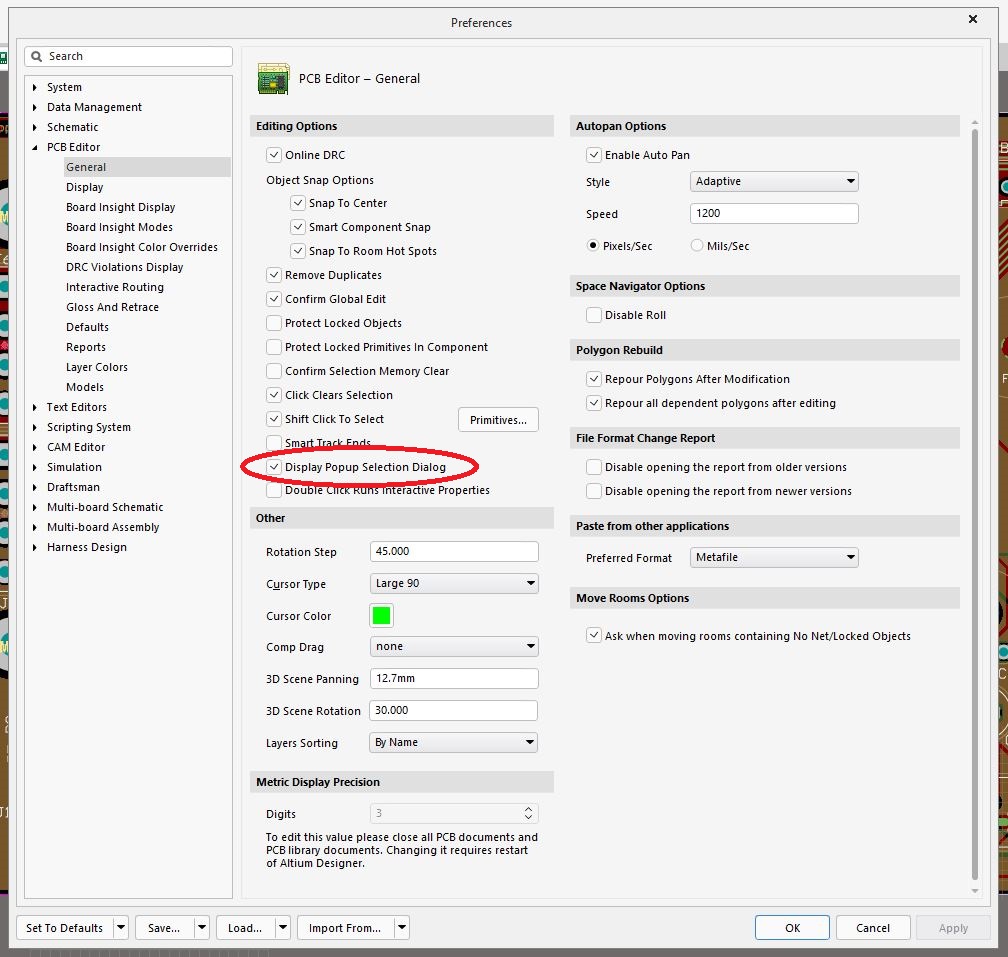Uncheck Display Popup Selection Dialog
This screenshot has width=1008, height=957.
pyautogui.click(x=274, y=467)
